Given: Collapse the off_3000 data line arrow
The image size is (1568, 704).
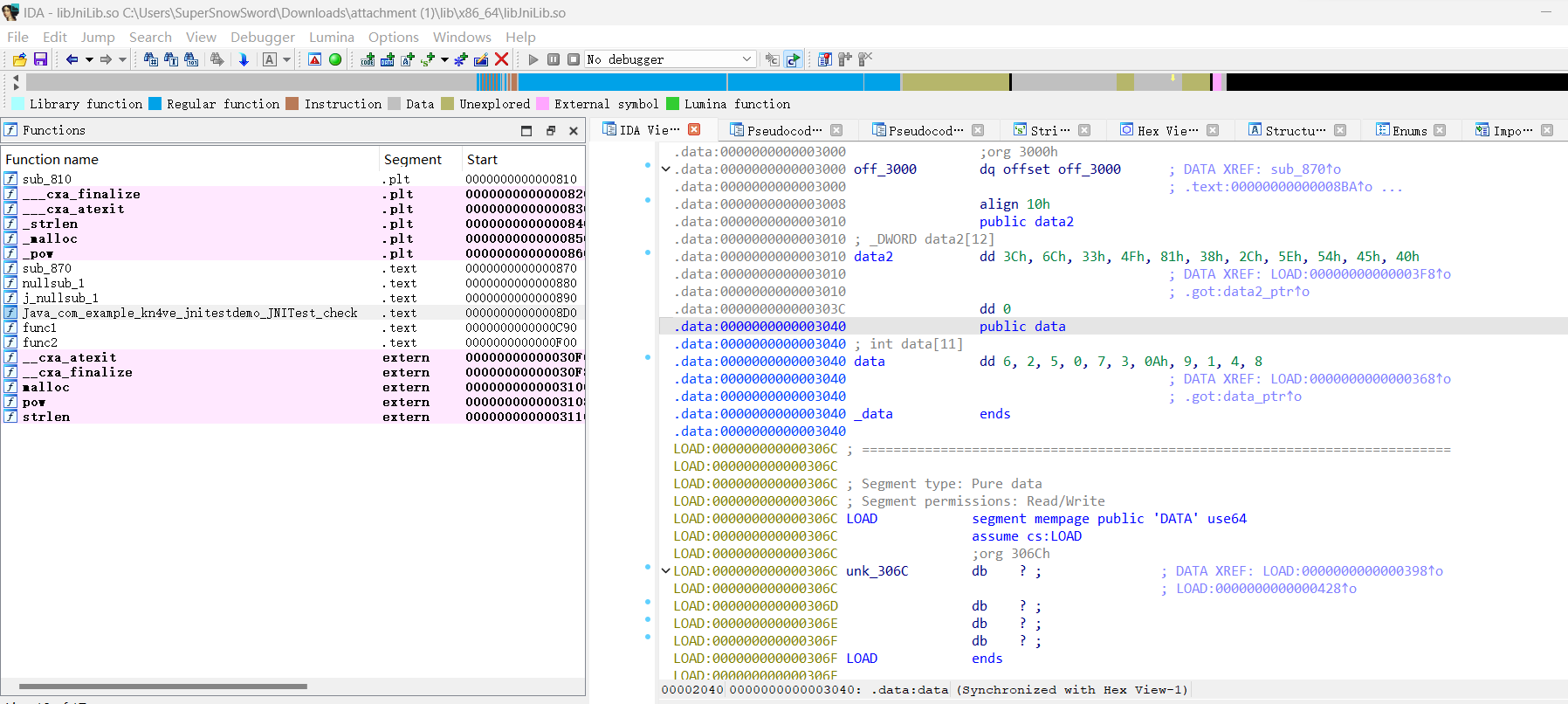Looking at the screenshot, I should 666,169.
